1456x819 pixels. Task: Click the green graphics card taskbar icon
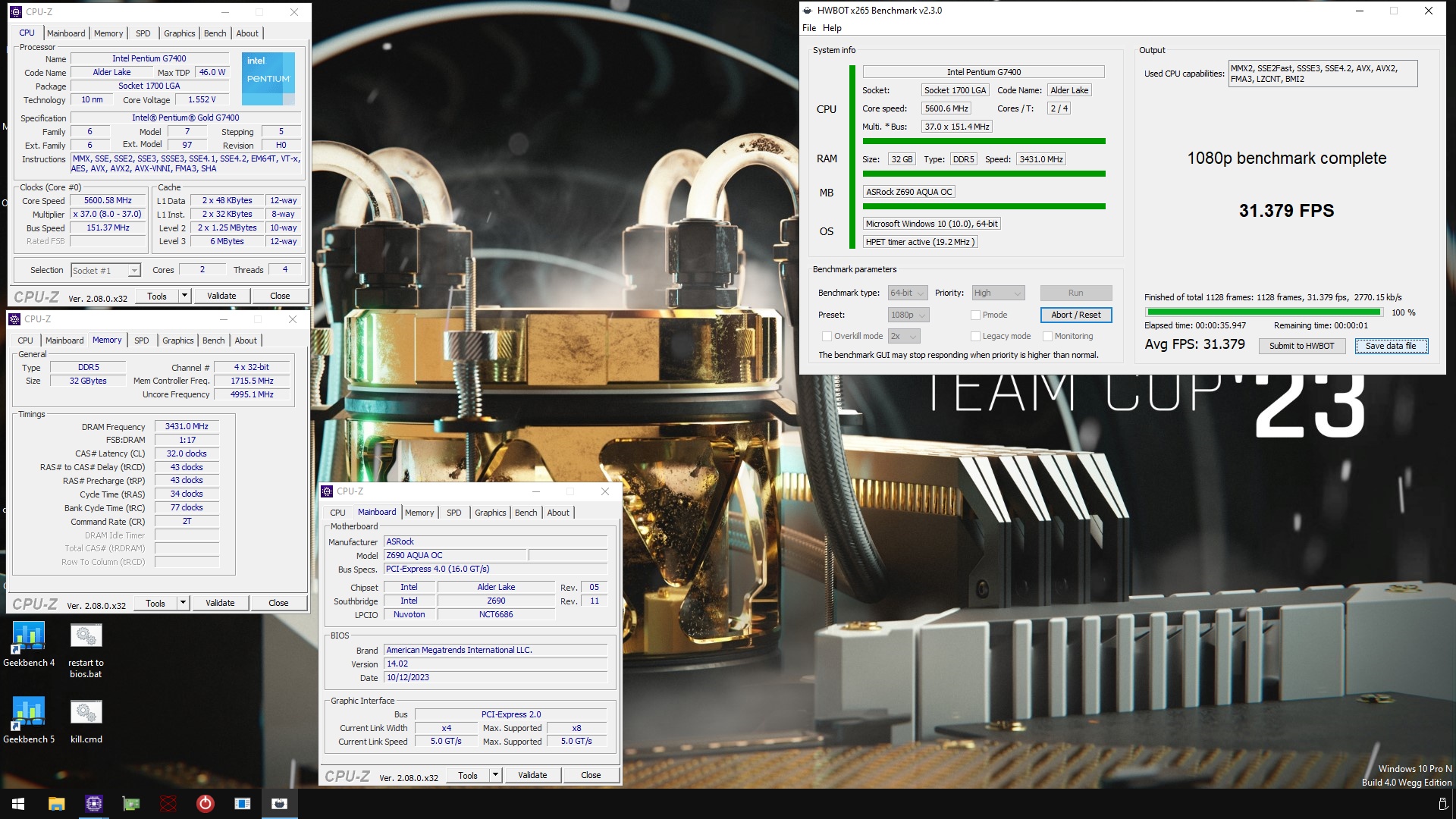[131, 804]
